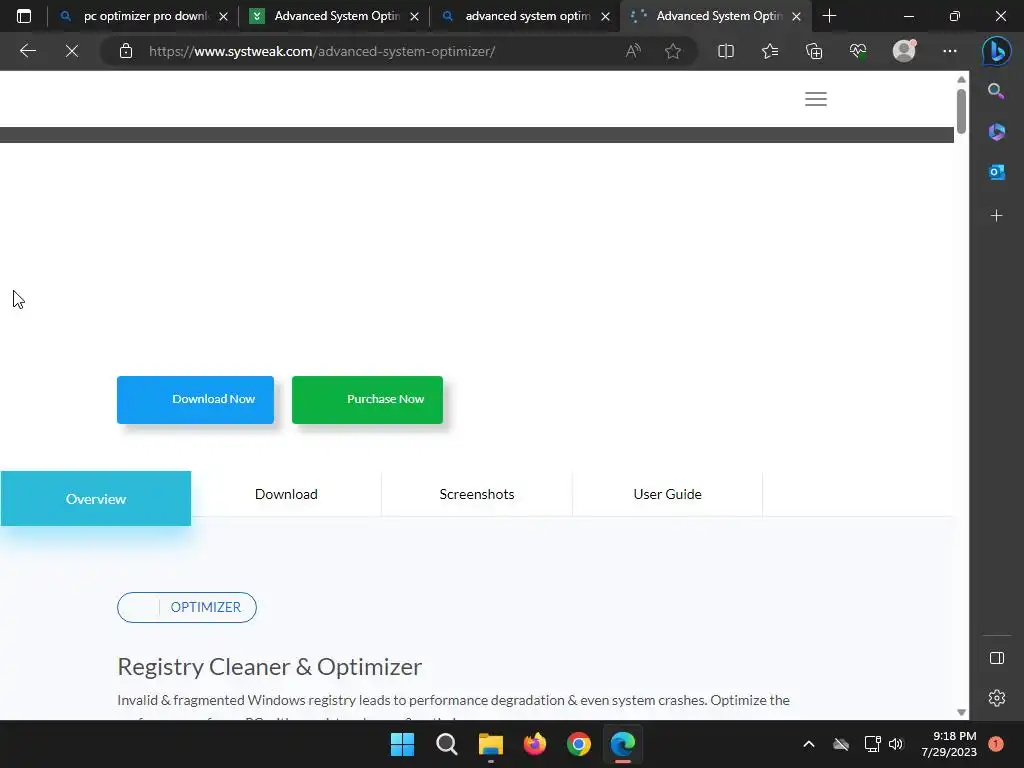
Task: Open sidebar Search tool
Action: point(996,91)
